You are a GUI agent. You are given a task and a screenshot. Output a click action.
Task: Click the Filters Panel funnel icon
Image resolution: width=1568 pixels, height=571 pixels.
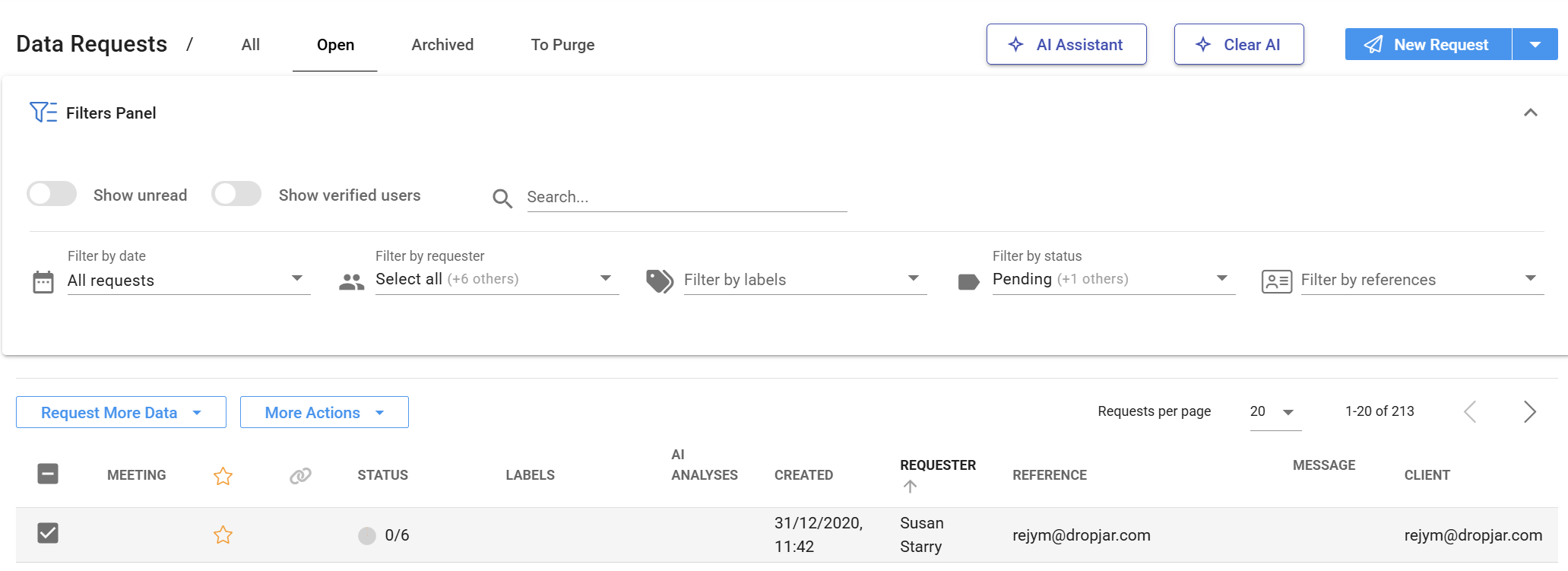coord(43,113)
